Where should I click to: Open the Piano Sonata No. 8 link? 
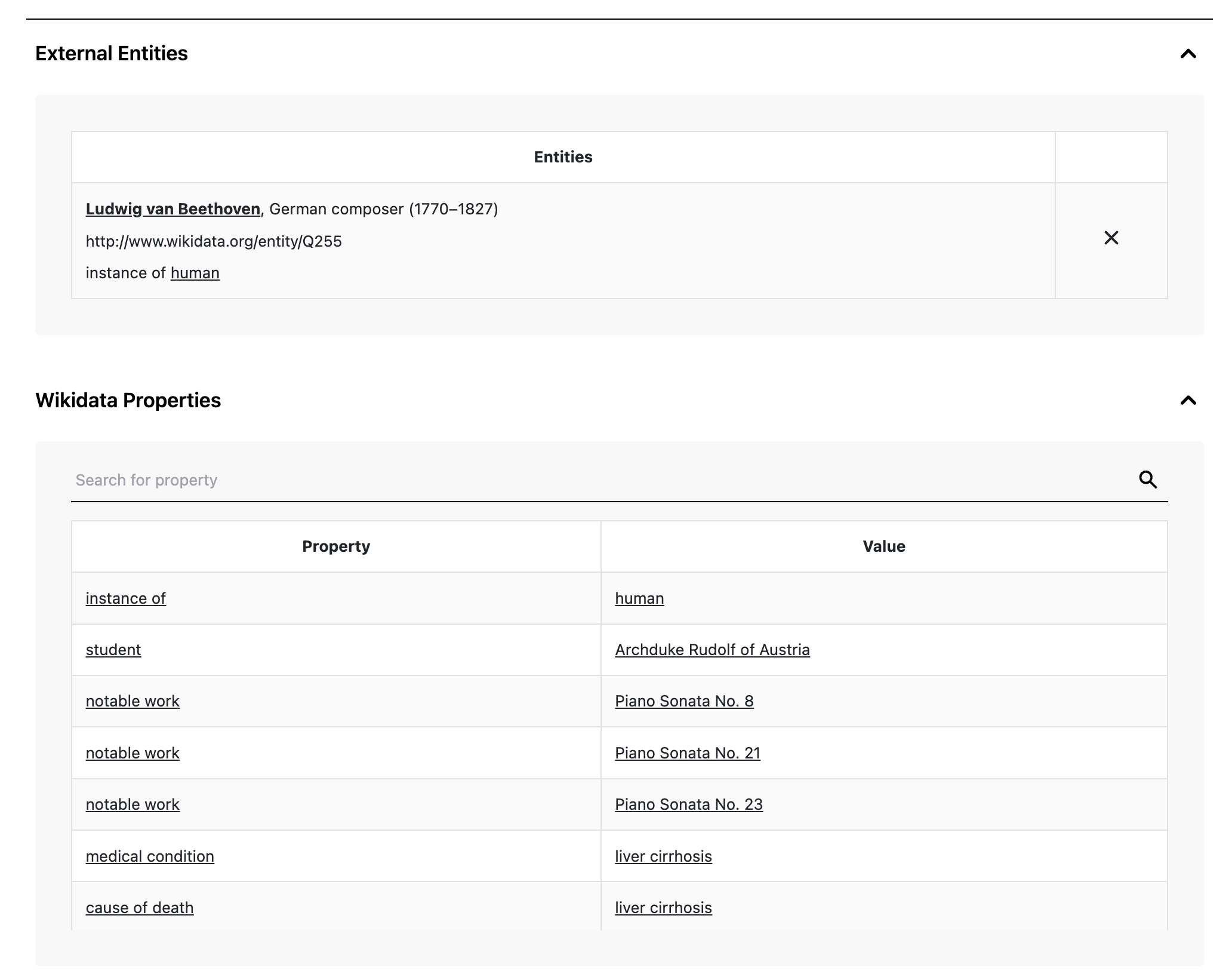pyautogui.click(x=684, y=701)
